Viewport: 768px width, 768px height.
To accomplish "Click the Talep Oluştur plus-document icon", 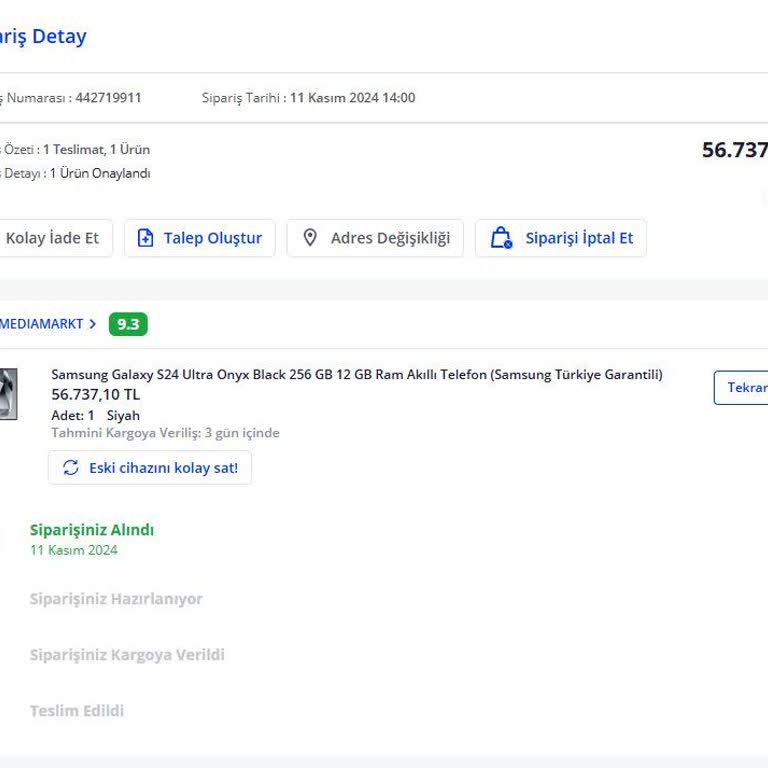I will (x=145, y=238).
